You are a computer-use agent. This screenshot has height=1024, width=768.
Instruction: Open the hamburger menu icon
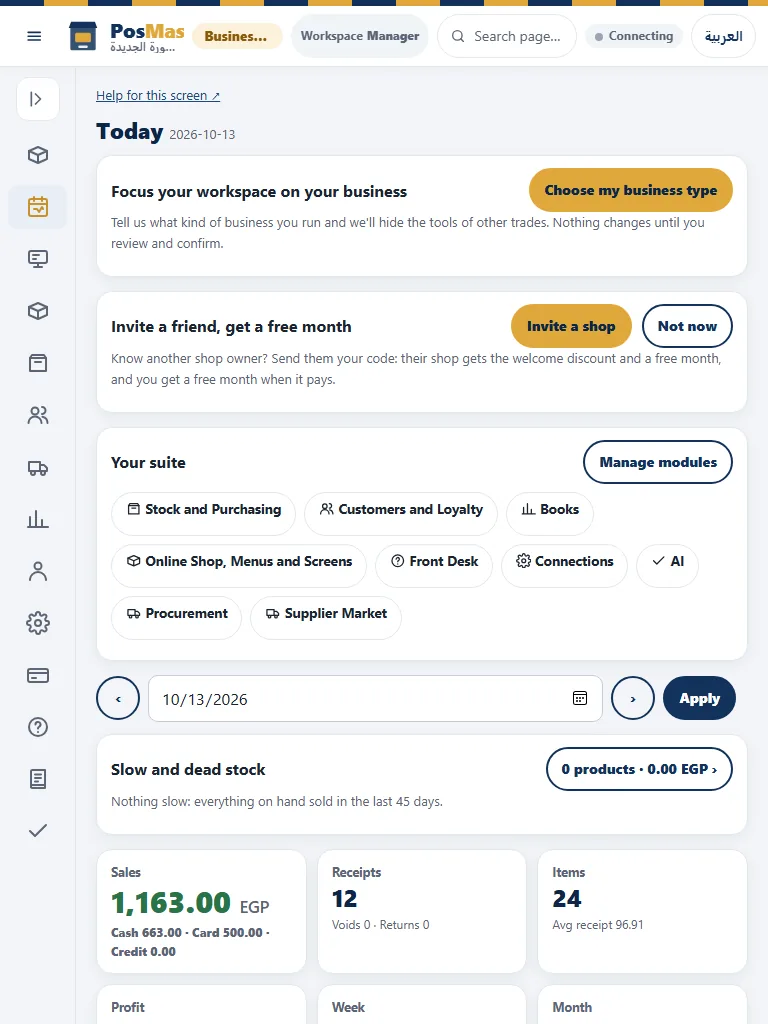tap(34, 36)
